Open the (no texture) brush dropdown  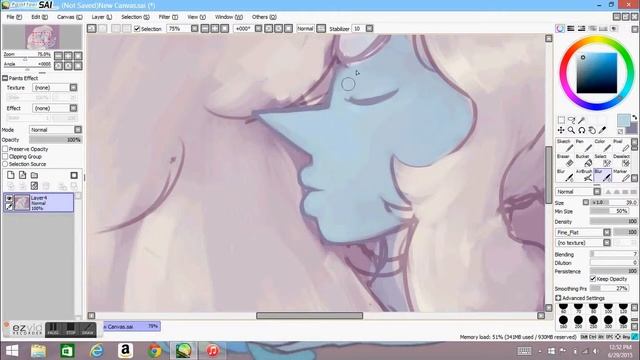tap(607, 243)
